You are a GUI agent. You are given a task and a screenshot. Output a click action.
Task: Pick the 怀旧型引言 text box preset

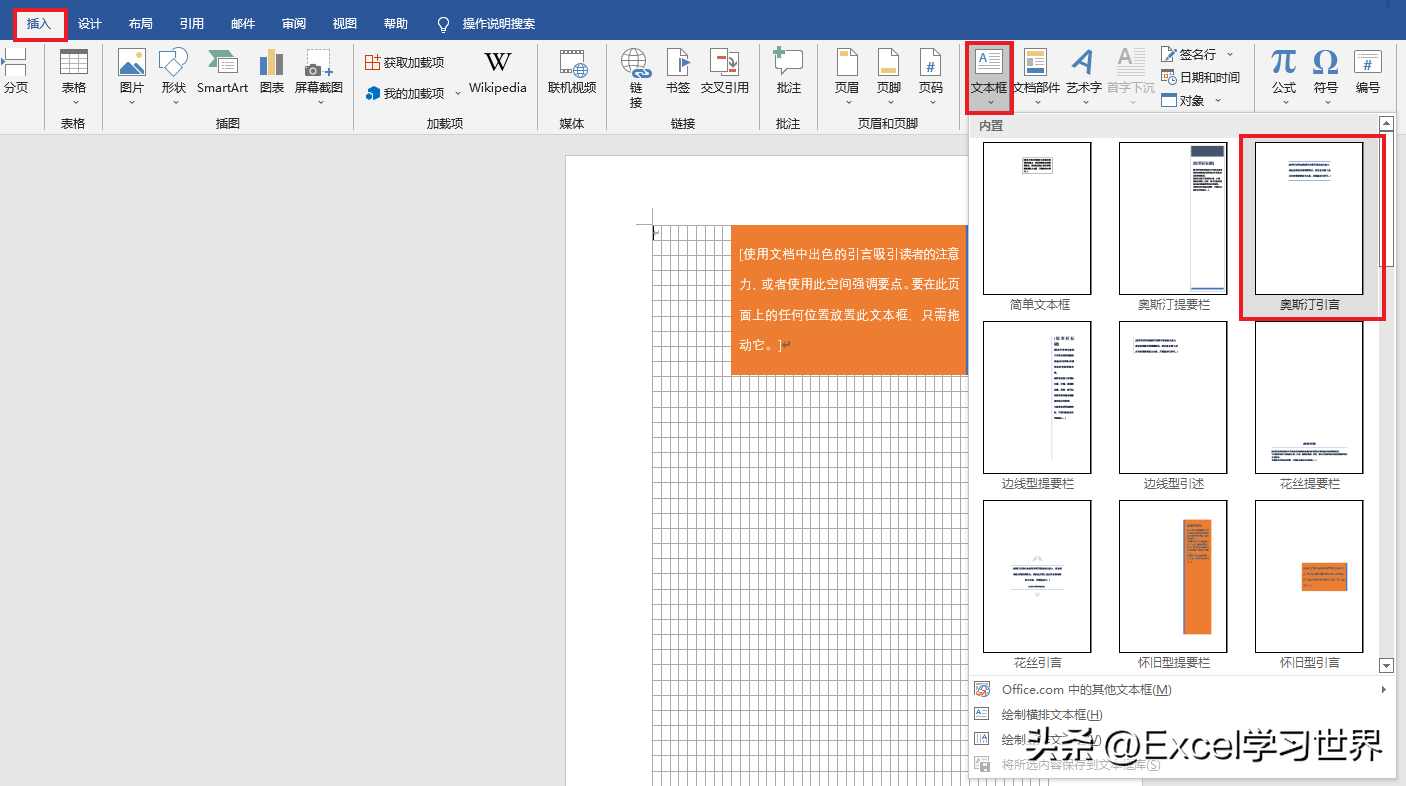click(1309, 577)
